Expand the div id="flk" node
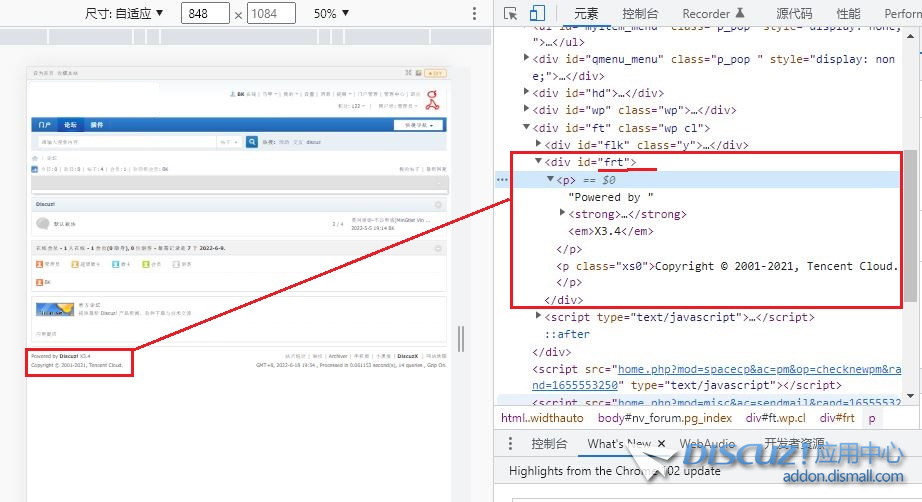The image size is (922, 502). (538, 143)
